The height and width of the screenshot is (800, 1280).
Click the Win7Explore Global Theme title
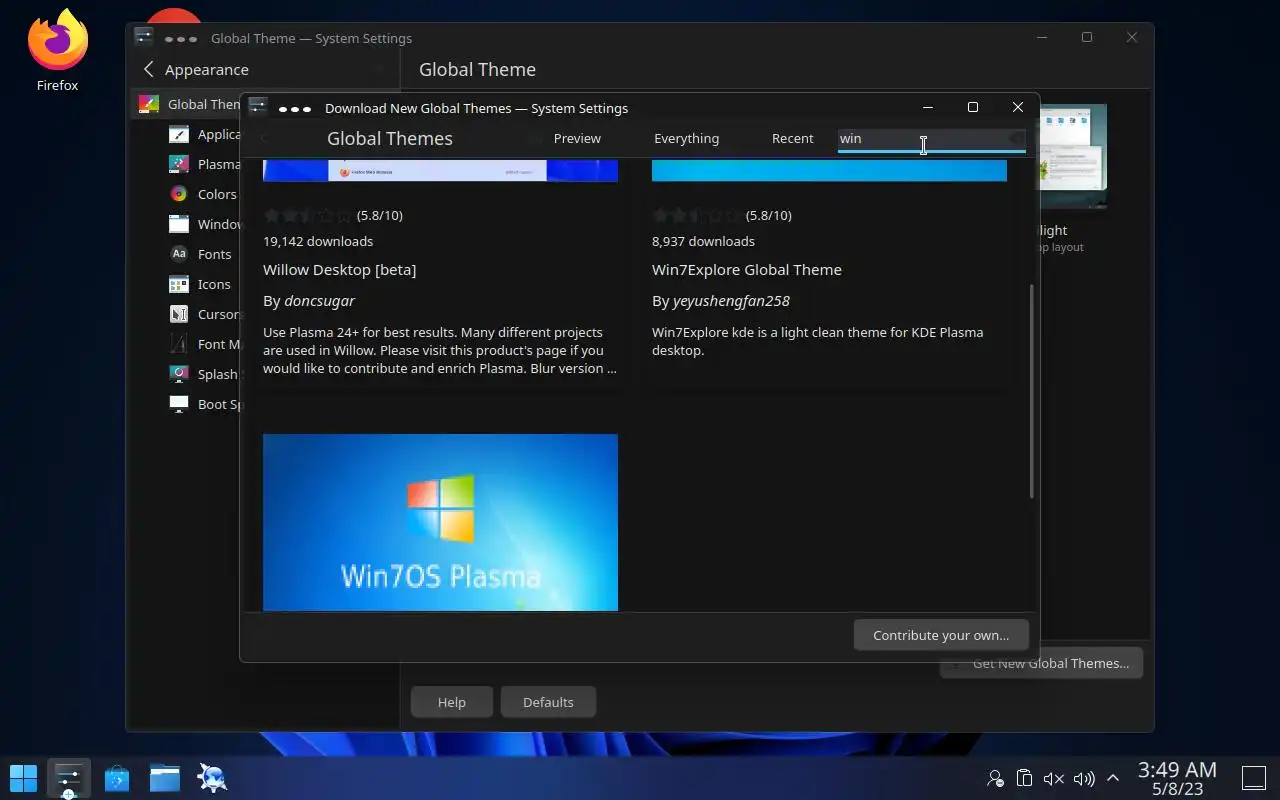click(x=746, y=269)
